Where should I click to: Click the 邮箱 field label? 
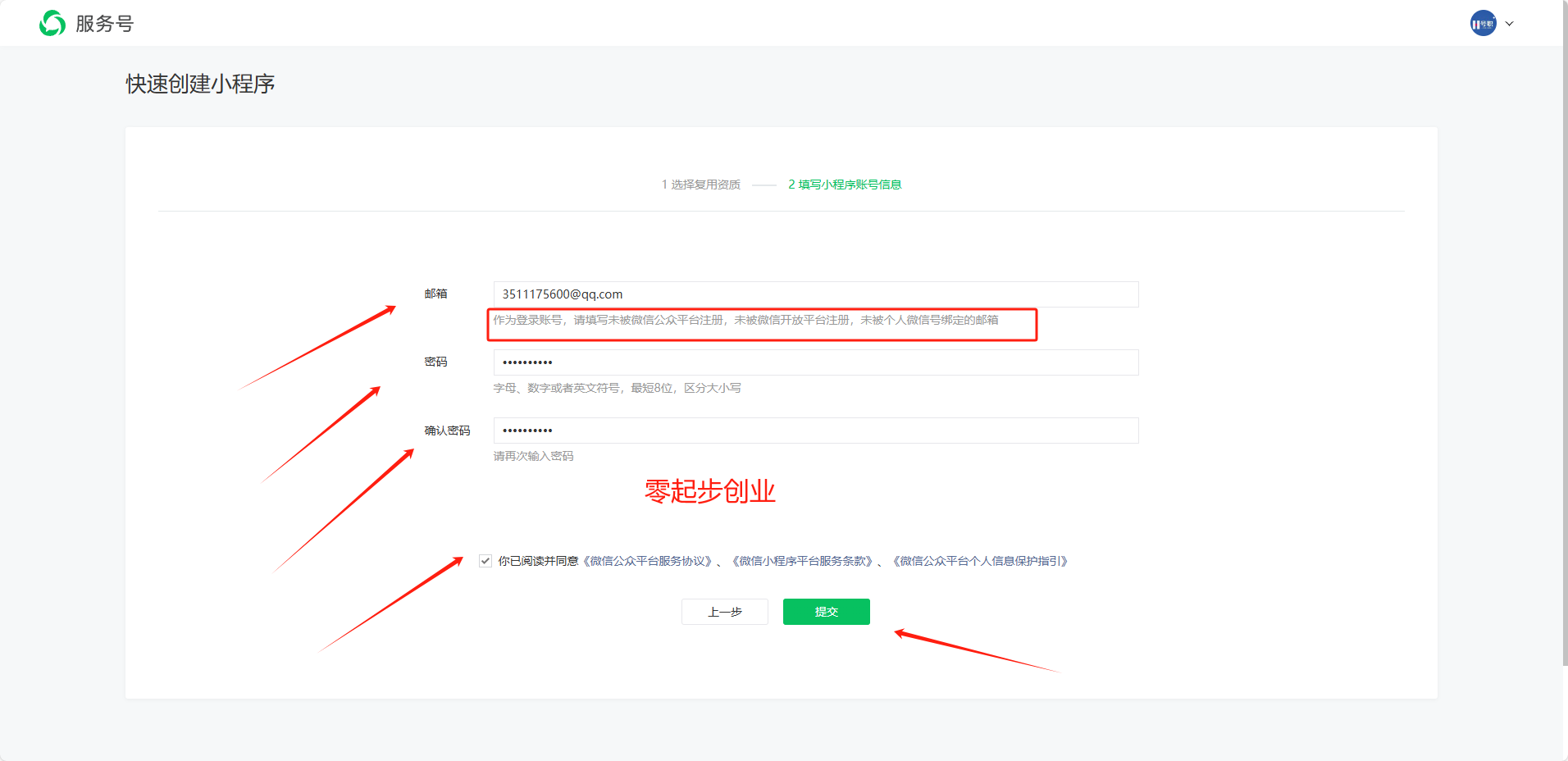click(435, 294)
